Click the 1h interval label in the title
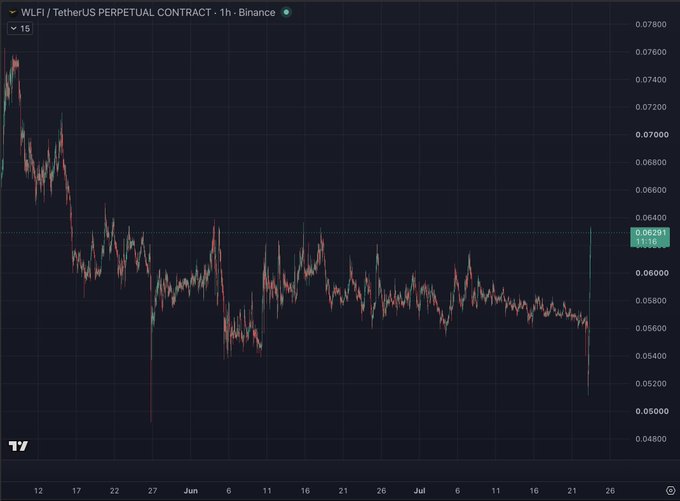 pyautogui.click(x=225, y=12)
